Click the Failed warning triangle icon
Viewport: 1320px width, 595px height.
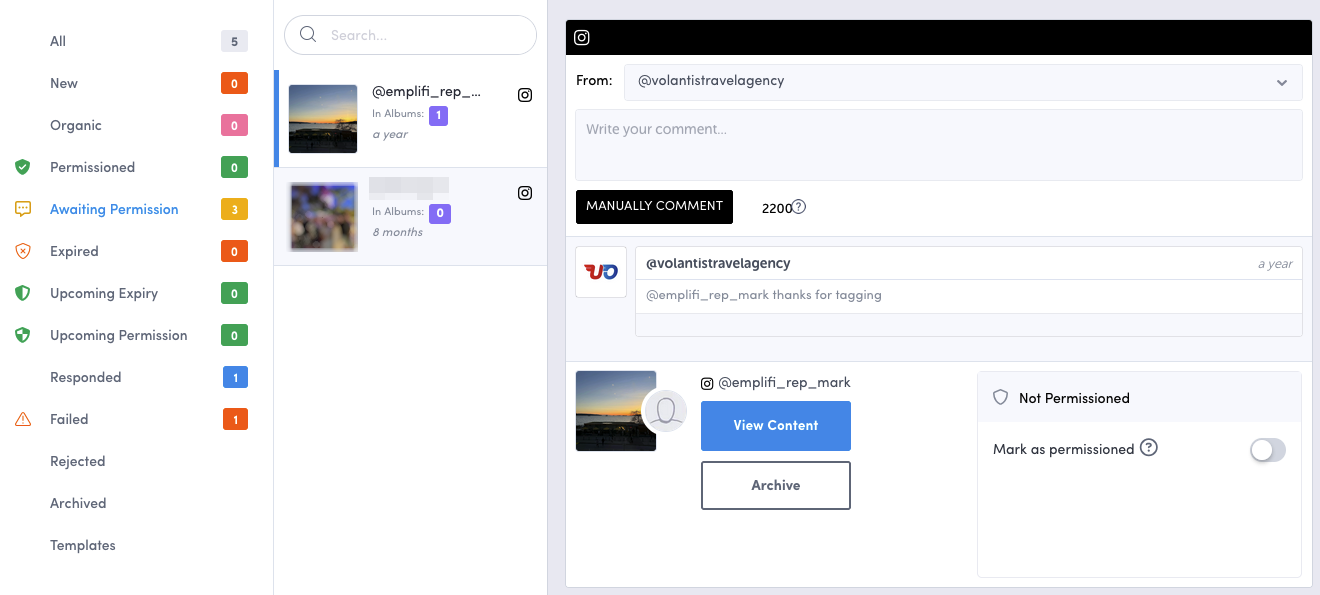pyautogui.click(x=23, y=420)
